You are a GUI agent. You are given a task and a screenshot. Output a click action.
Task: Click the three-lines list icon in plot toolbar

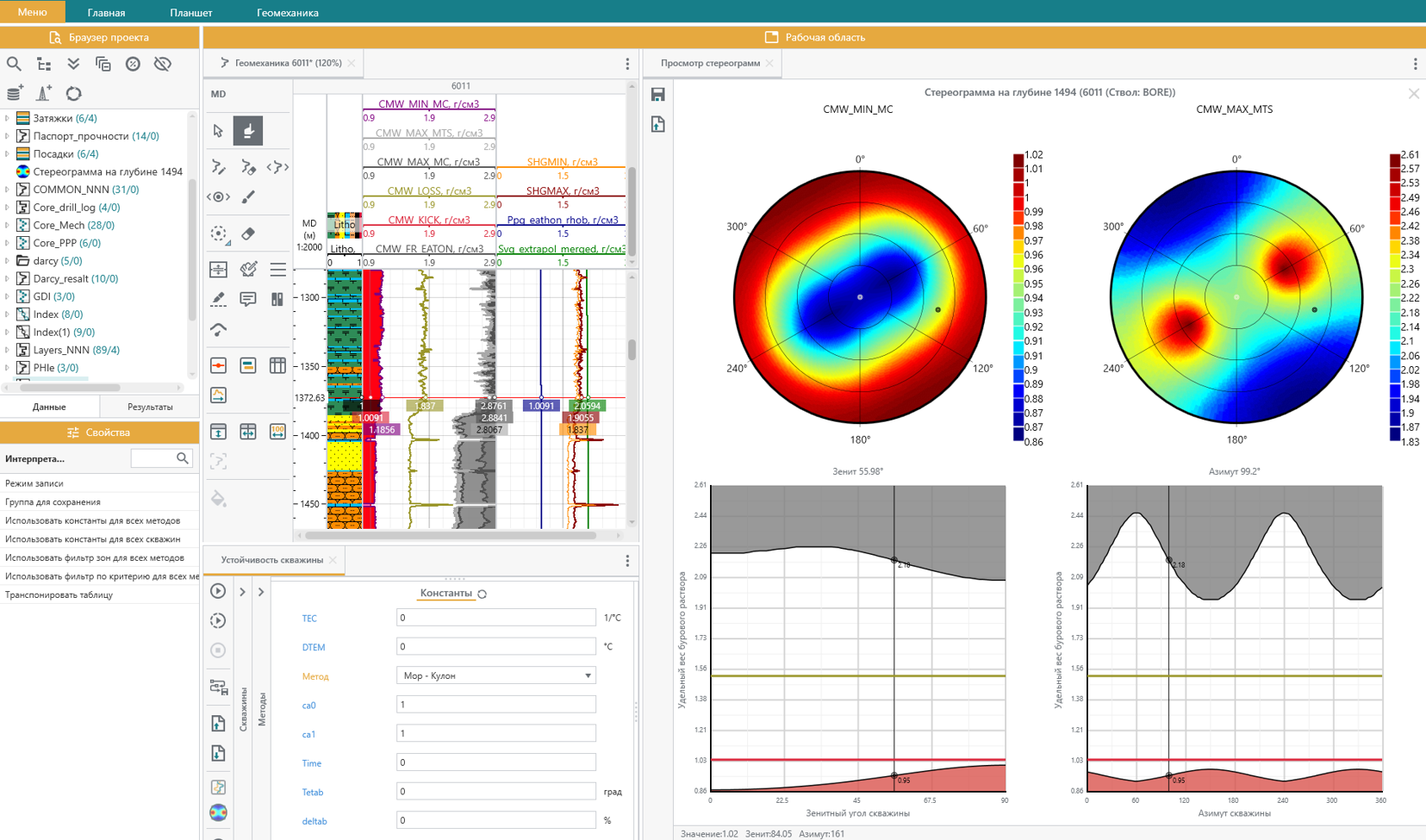tap(277, 270)
